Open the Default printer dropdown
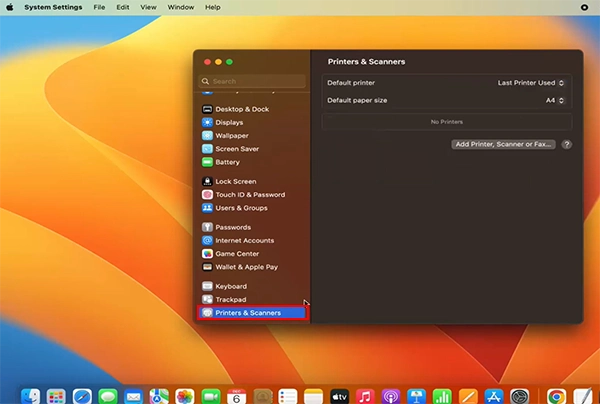Image resolution: width=600 pixels, height=404 pixels. 531,83
